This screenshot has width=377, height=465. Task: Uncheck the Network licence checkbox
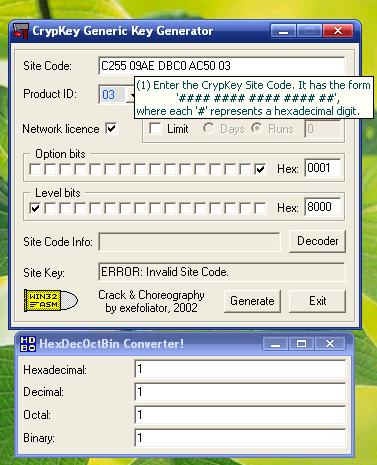[111, 128]
